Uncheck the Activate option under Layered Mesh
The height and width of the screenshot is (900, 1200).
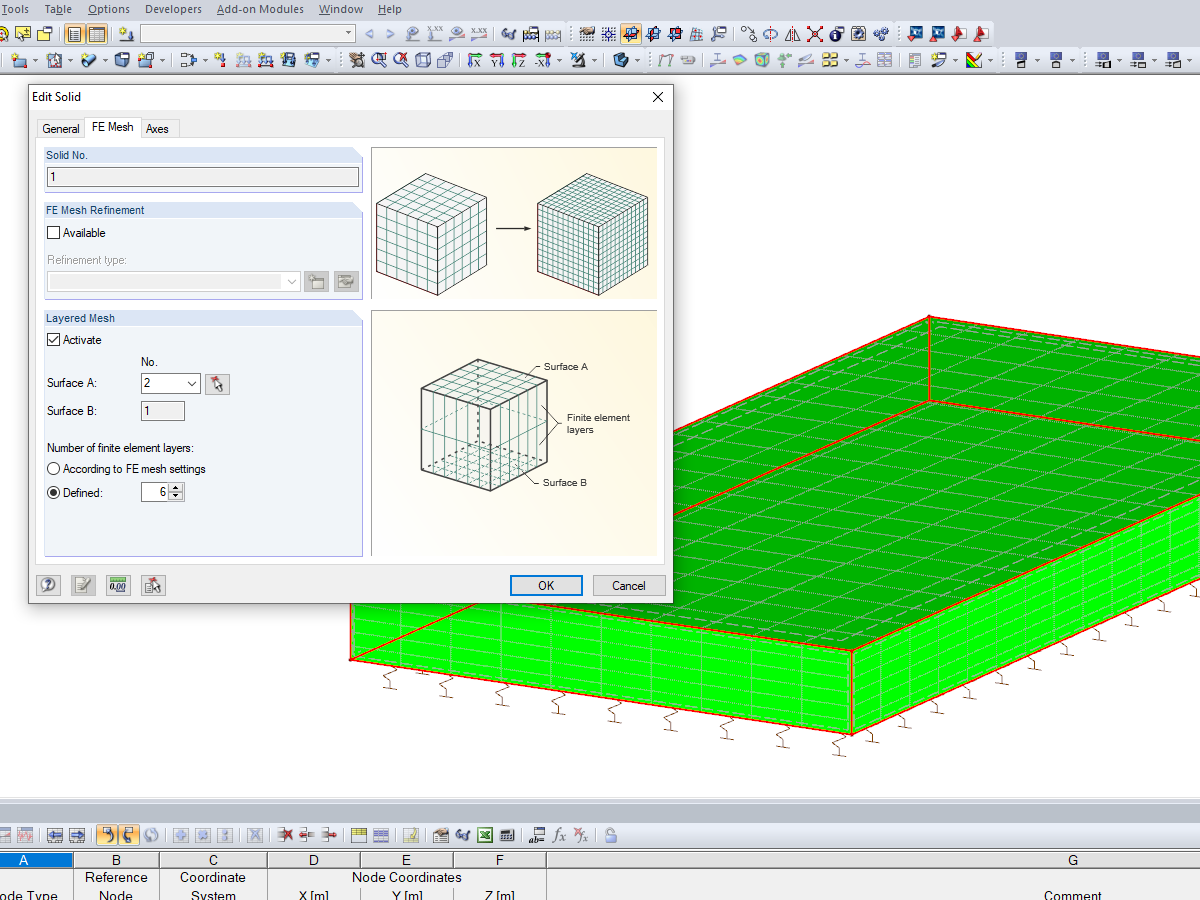point(53,340)
